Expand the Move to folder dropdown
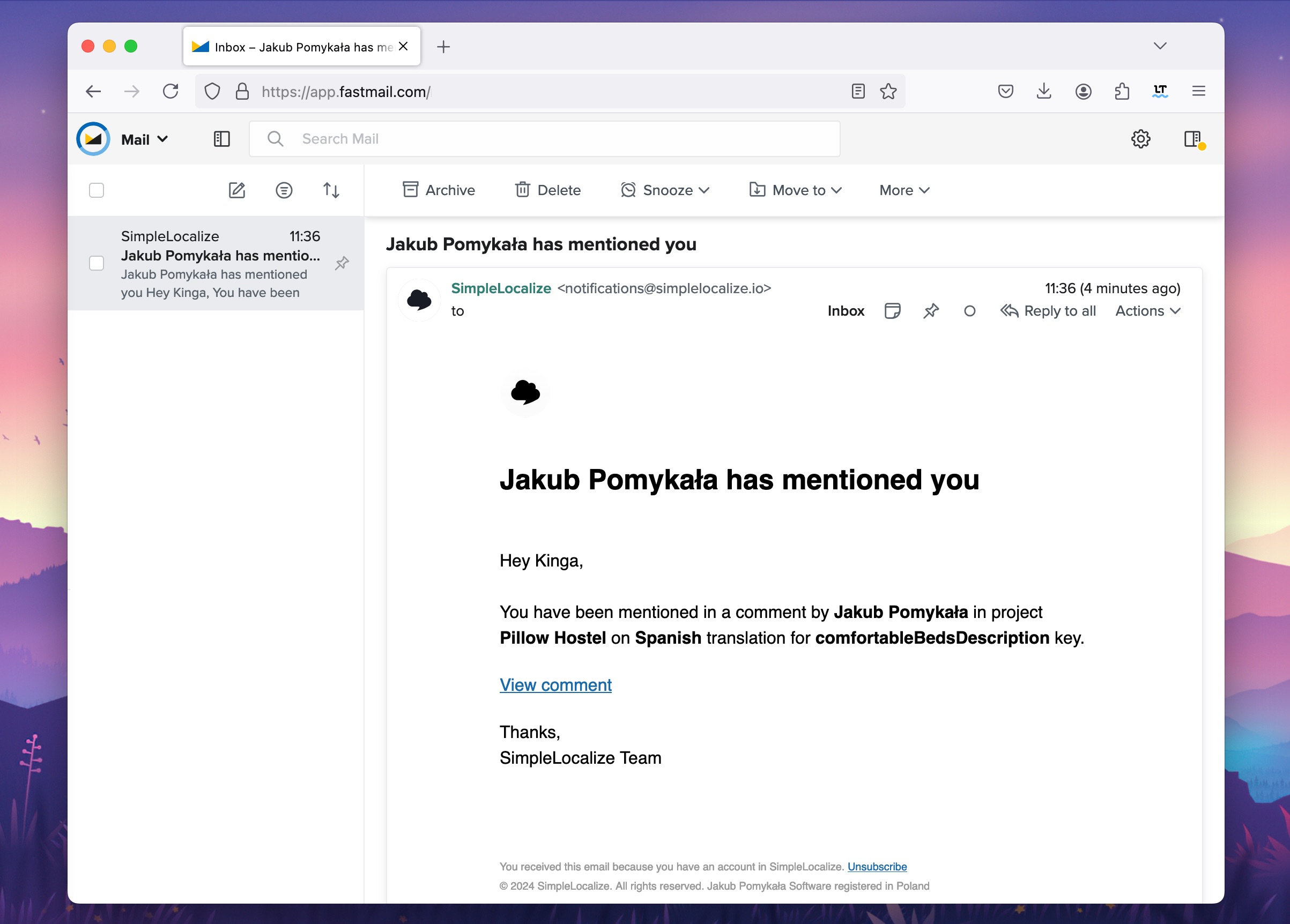1290x924 pixels. [795, 190]
